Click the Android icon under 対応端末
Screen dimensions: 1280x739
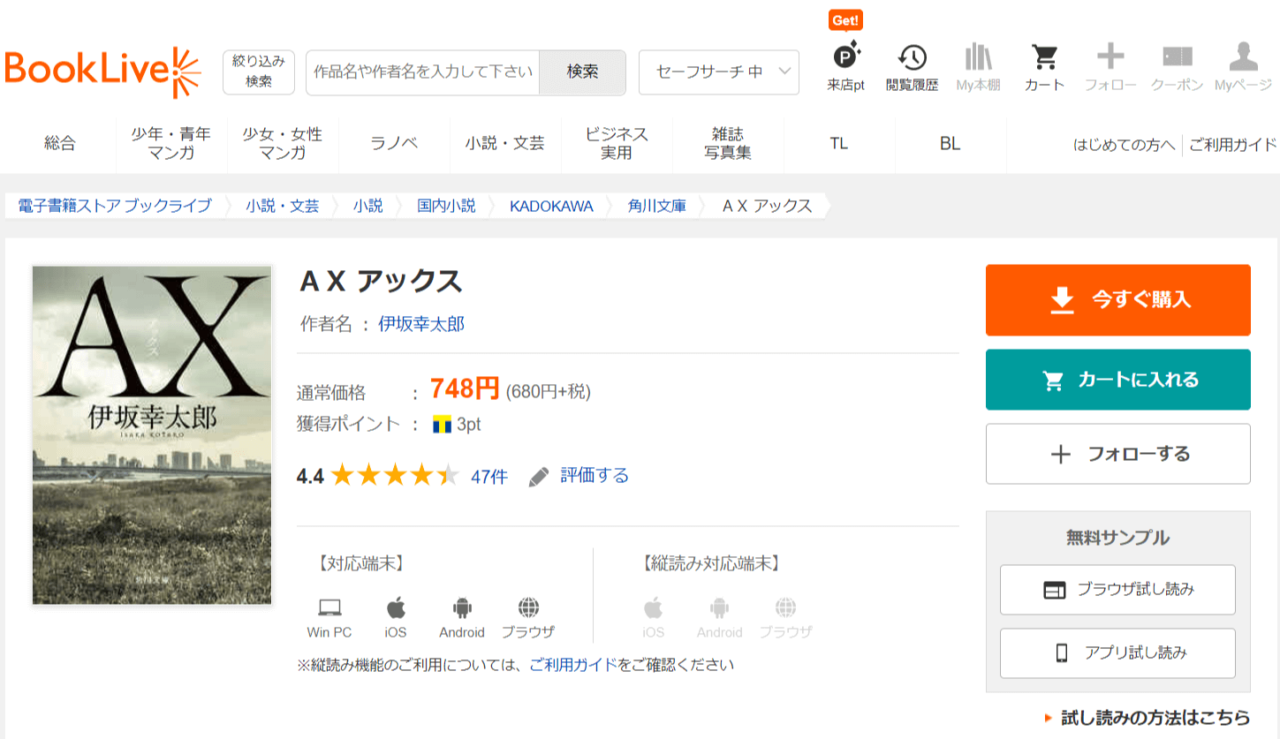[462, 607]
